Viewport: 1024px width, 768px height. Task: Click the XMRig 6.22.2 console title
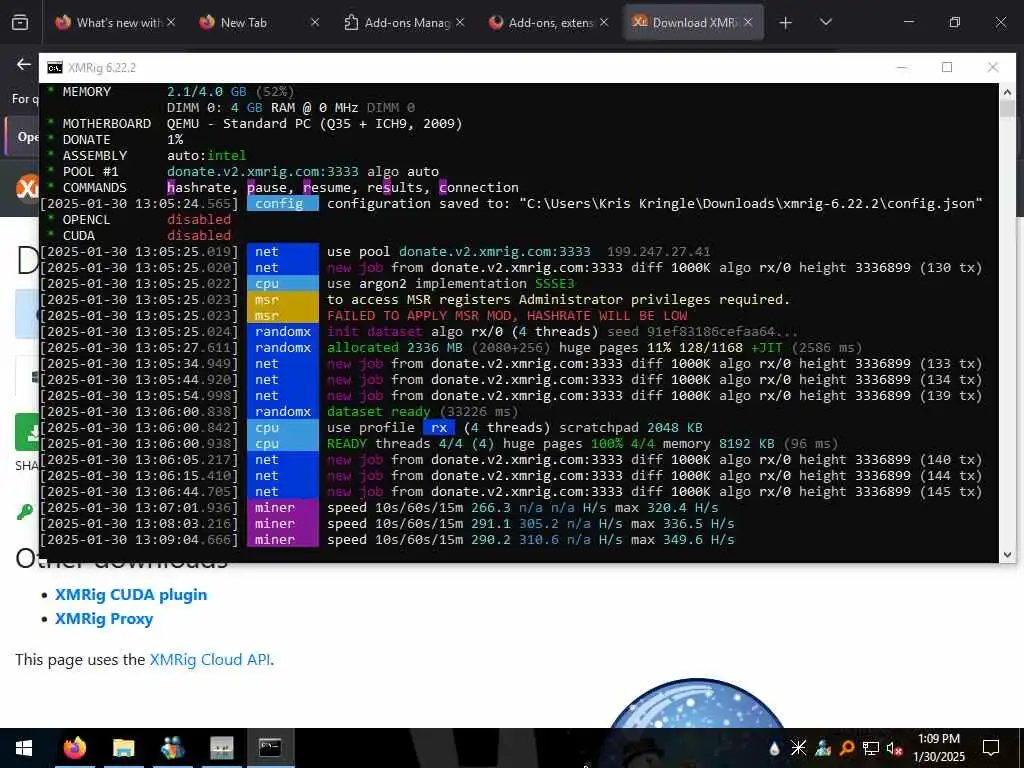tap(102, 68)
